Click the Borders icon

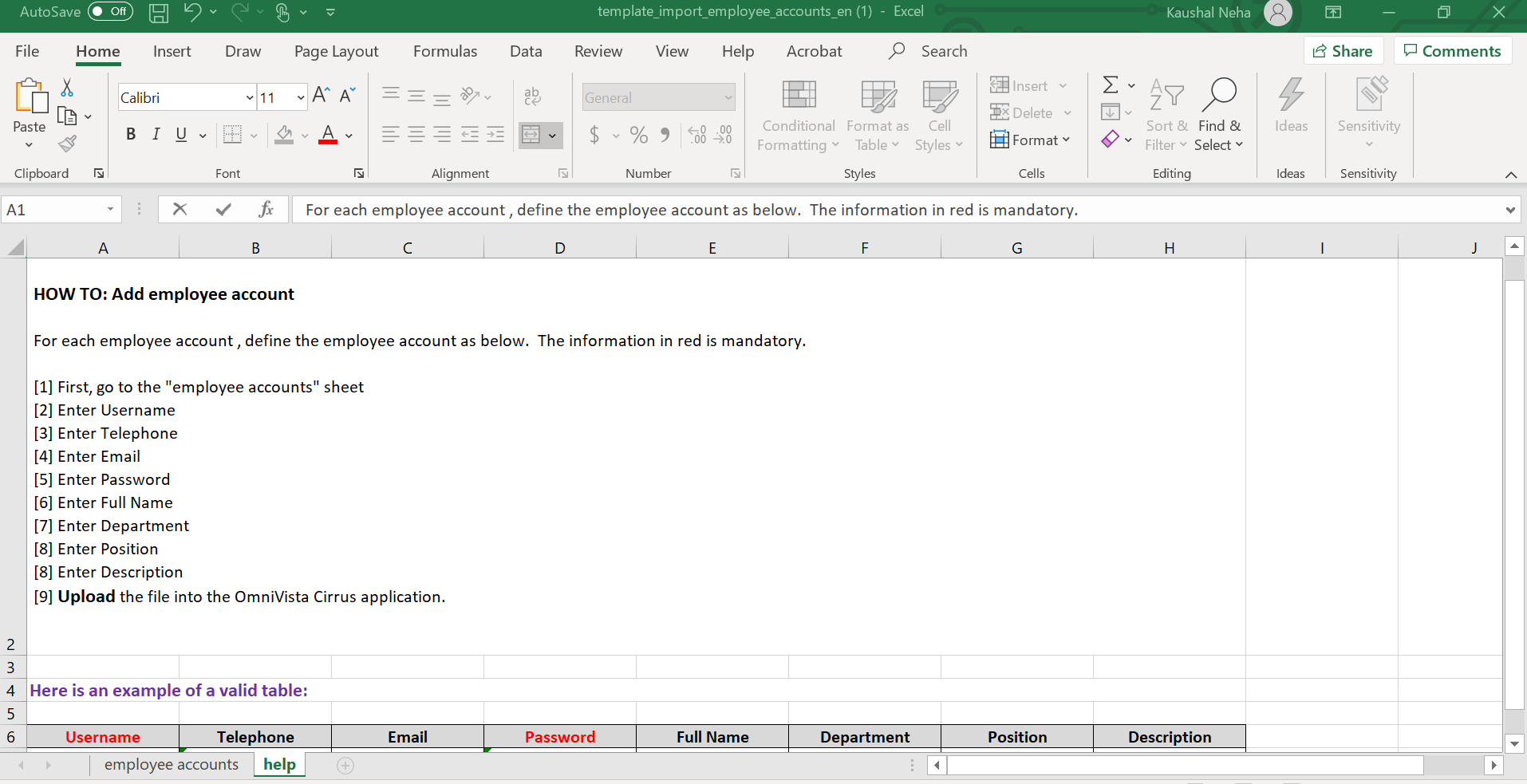(232, 134)
